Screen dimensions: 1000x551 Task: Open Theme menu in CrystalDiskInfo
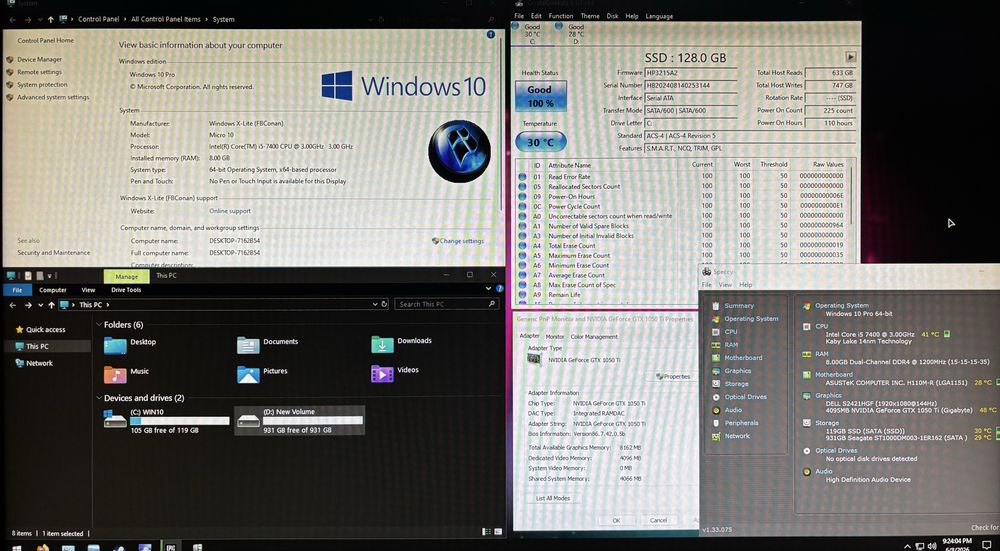[589, 16]
